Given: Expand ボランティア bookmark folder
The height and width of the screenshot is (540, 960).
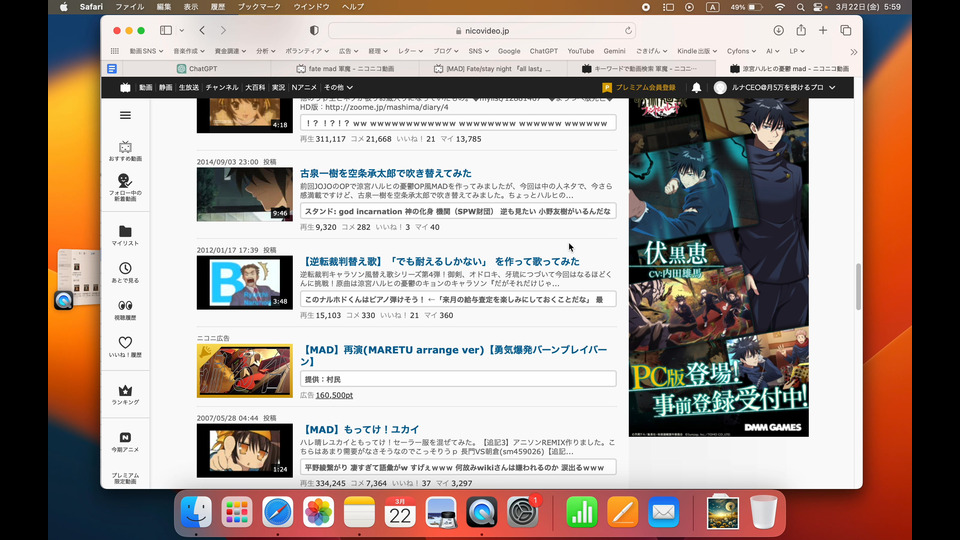Looking at the screenshot, I should point(307,51).
